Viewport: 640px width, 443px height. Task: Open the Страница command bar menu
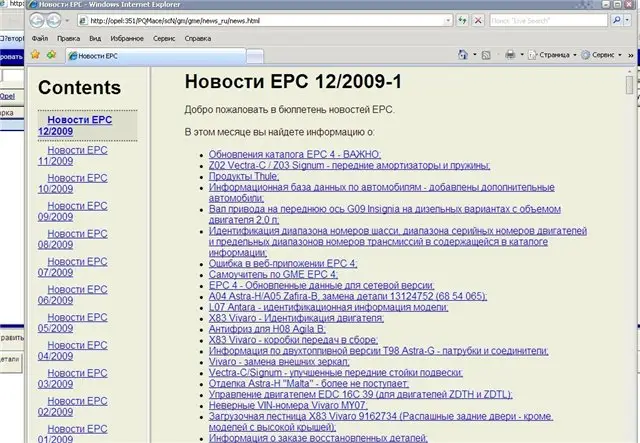pyautogui.click(x=552, y=55)
